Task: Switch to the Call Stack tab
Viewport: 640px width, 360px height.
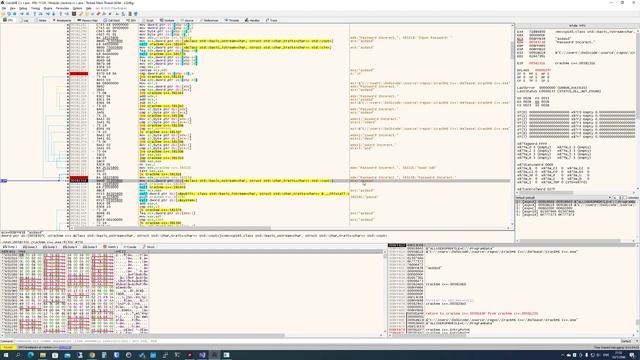Action: (x=112, y=20)
